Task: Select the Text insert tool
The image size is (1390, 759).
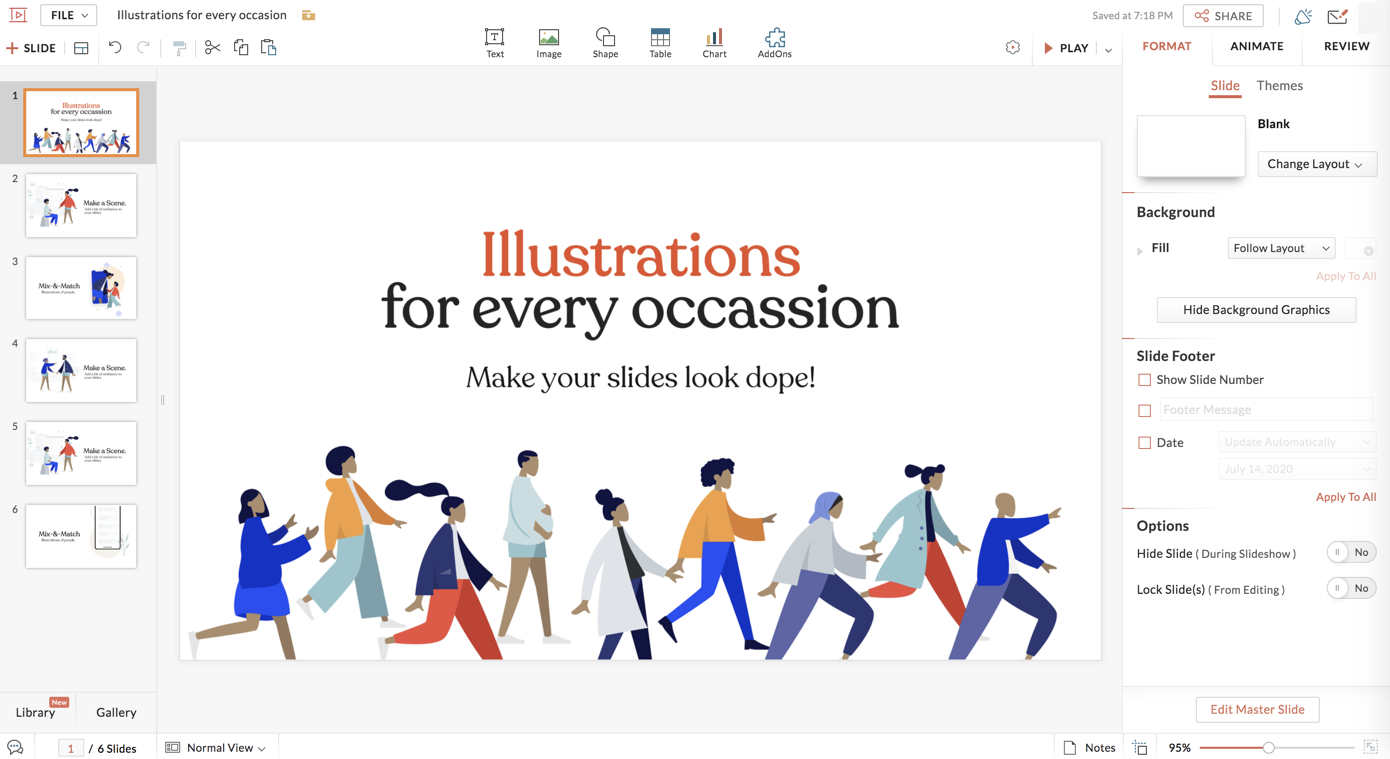Action: pyautogui.click(x=494, y=43)
